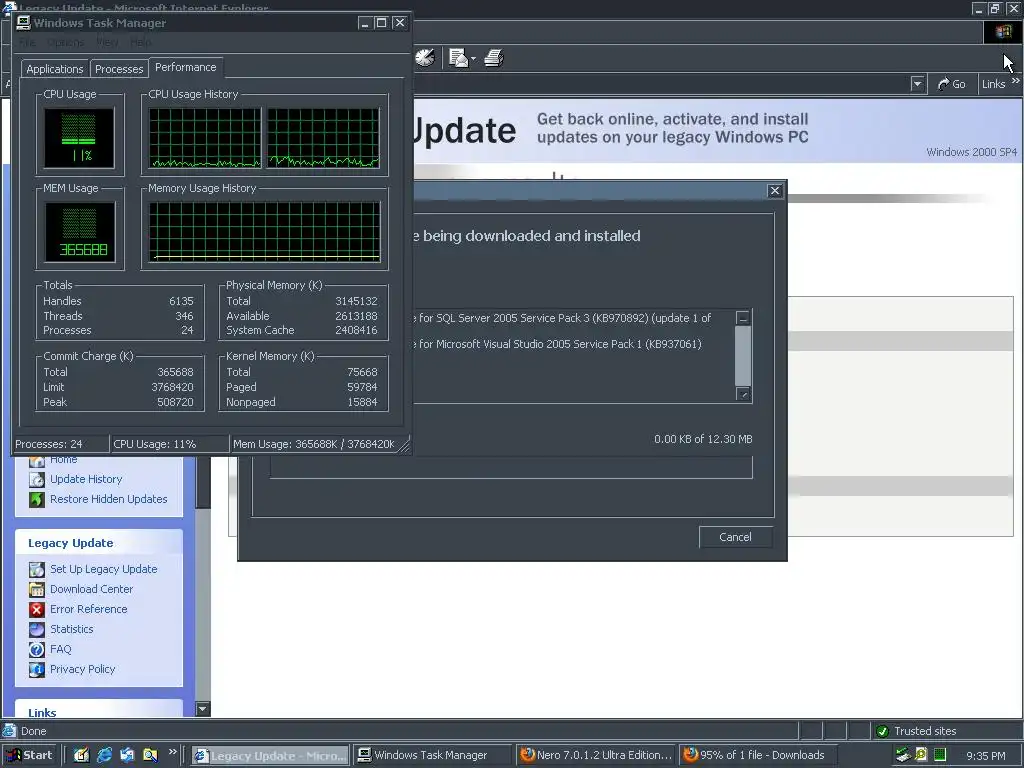This screenshot has width=1024, height=768.
Task: Click the Download Center icon in sidebar
Action: point(37,590)
